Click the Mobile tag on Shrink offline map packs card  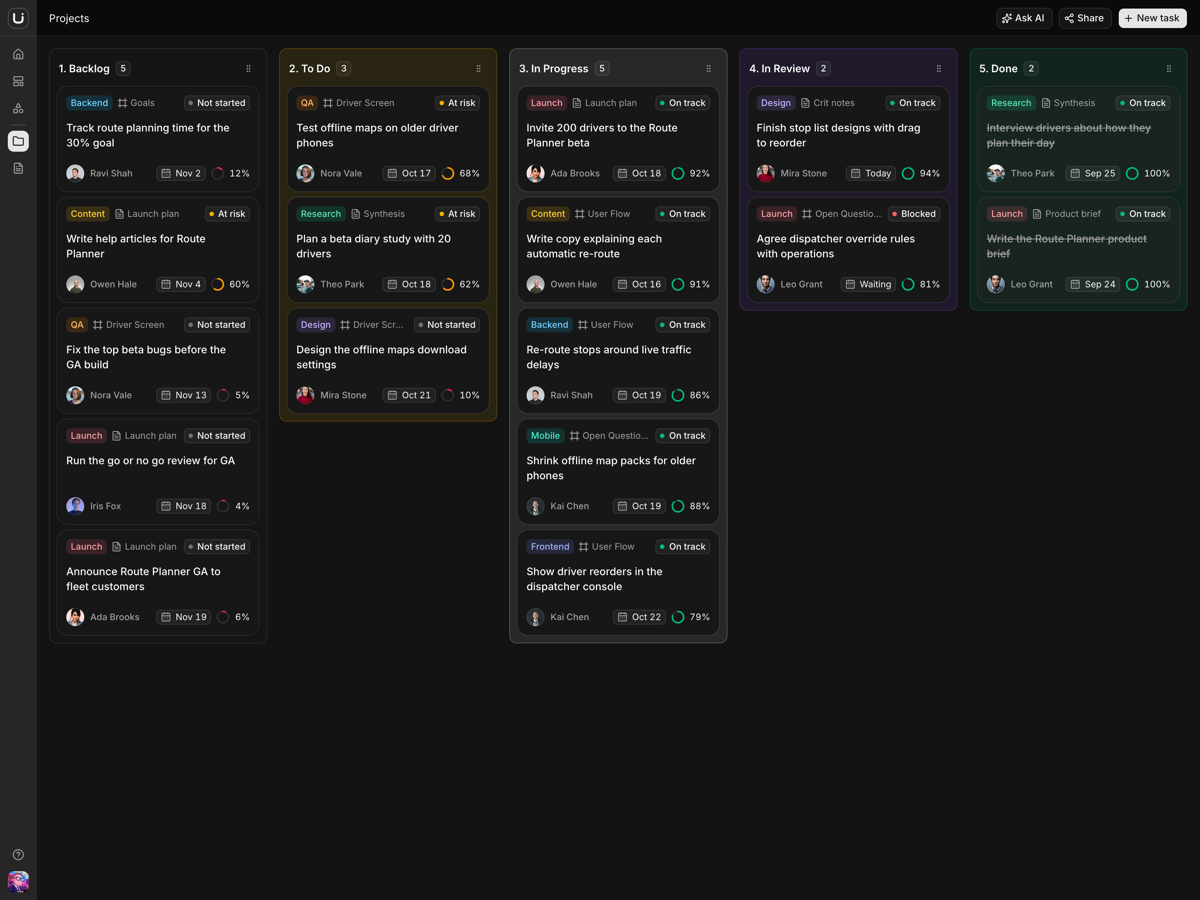pos(545,436)
